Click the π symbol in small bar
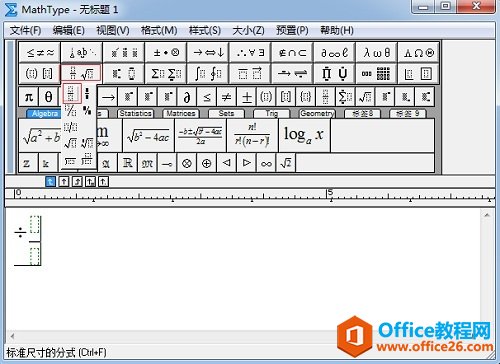This screenshot has width=500, height=364. tap(29, 97)
